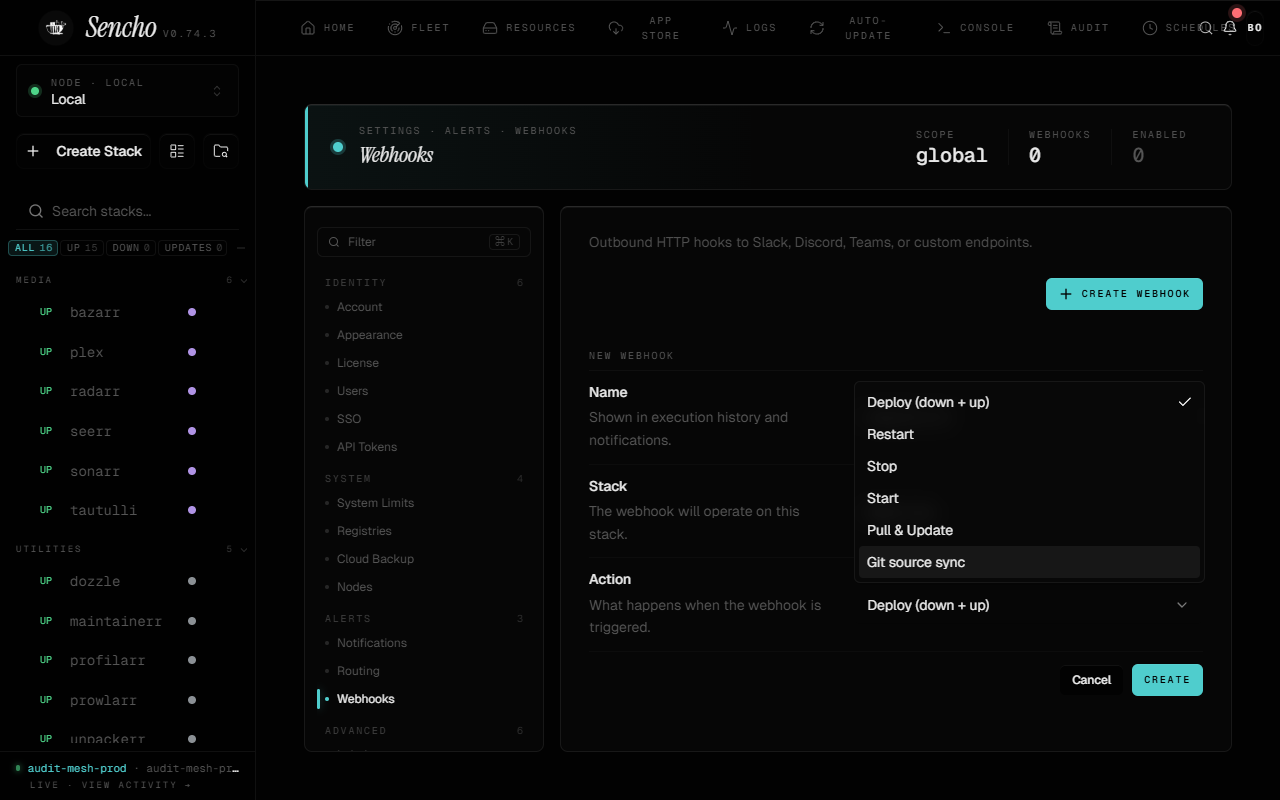Open the Logs navigation tab
Image resolution: width=1280 pixels, height=800 pixels.
coord(749,28)
